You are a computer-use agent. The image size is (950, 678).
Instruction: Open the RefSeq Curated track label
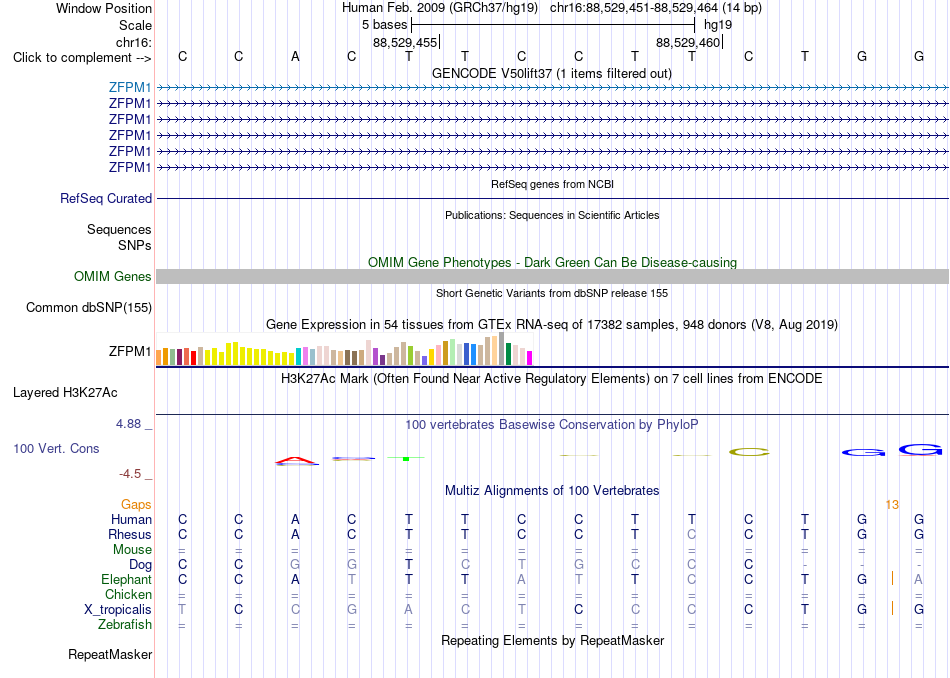106,199
